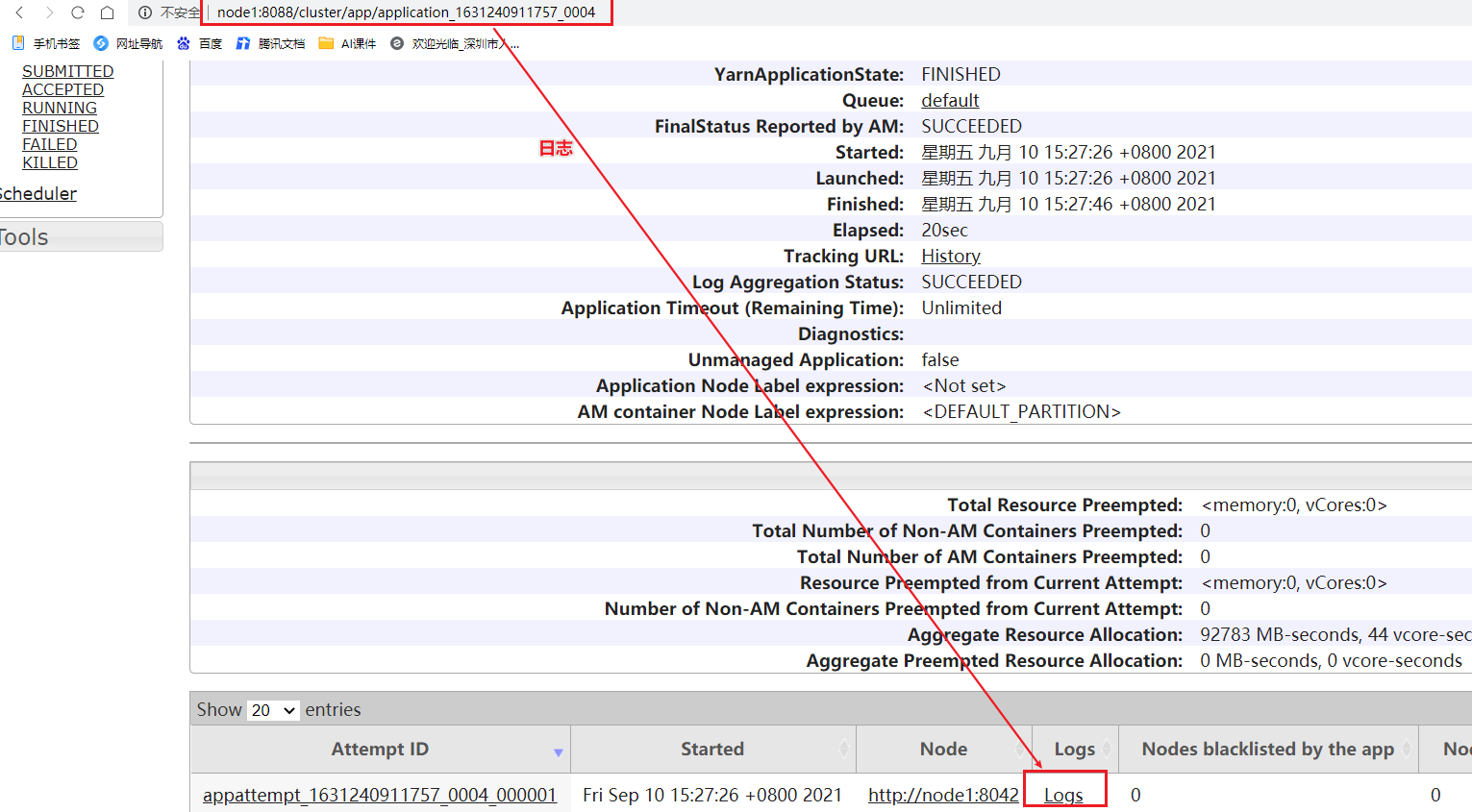This screenshot has width=1472, height=812.
Task: Click the address bar URL field
Action: 406,12
